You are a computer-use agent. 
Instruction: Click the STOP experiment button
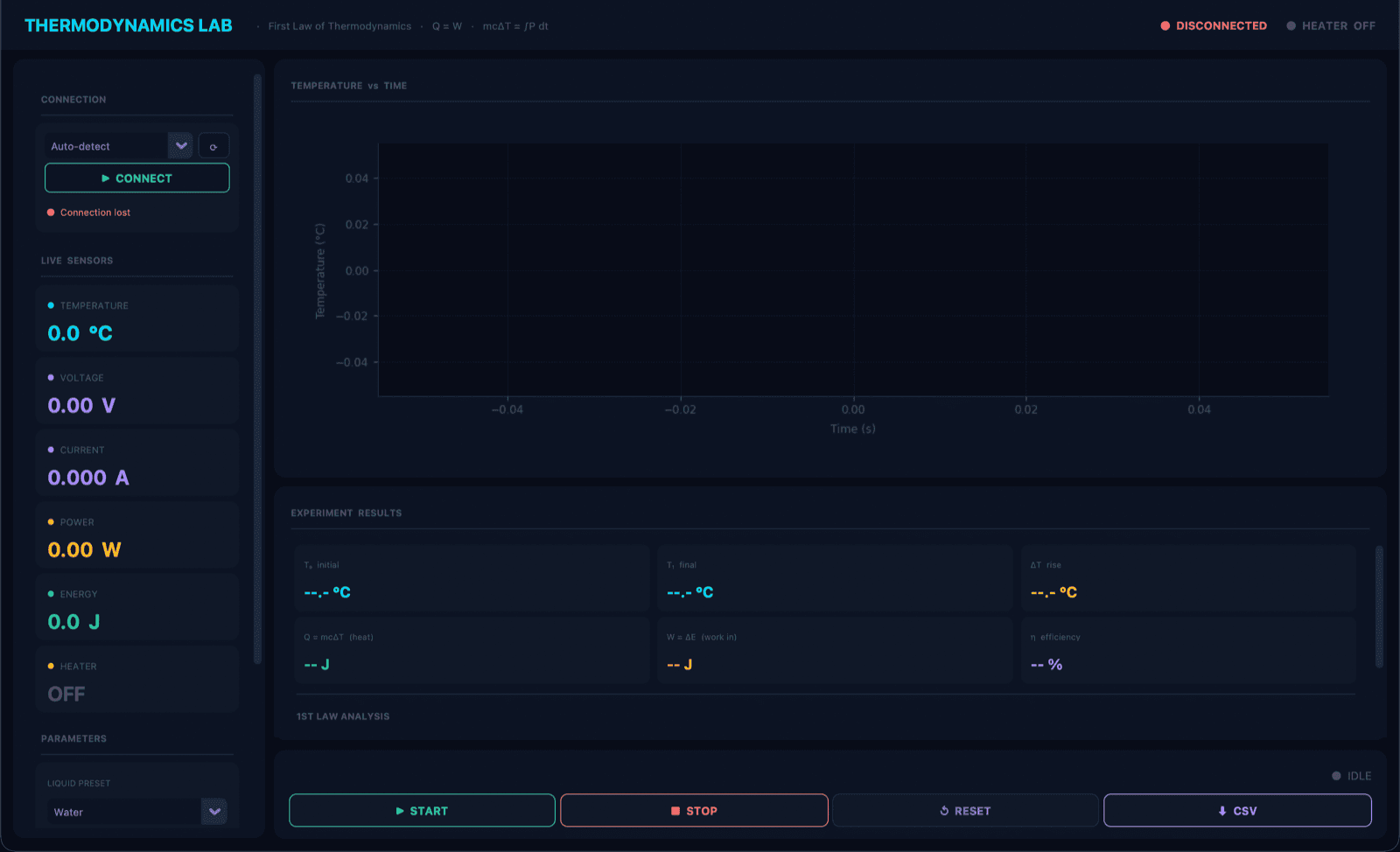(694, 811)
